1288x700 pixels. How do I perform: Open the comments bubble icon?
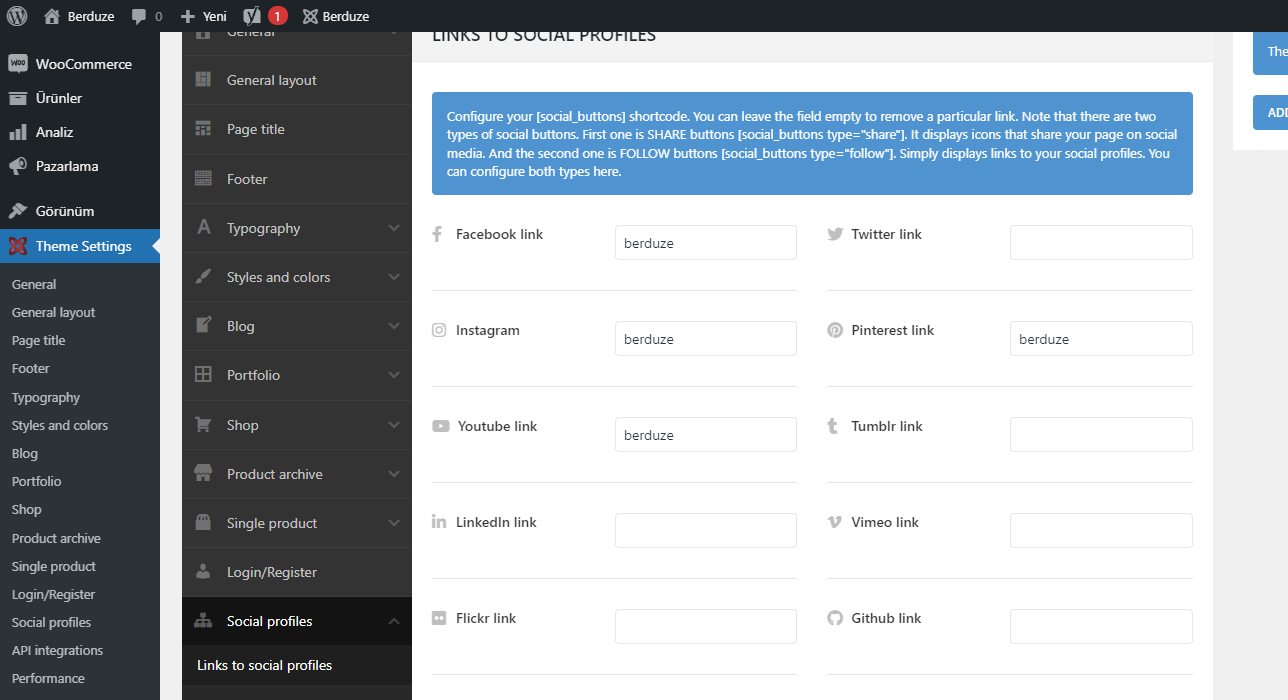(x=139, y=16)
